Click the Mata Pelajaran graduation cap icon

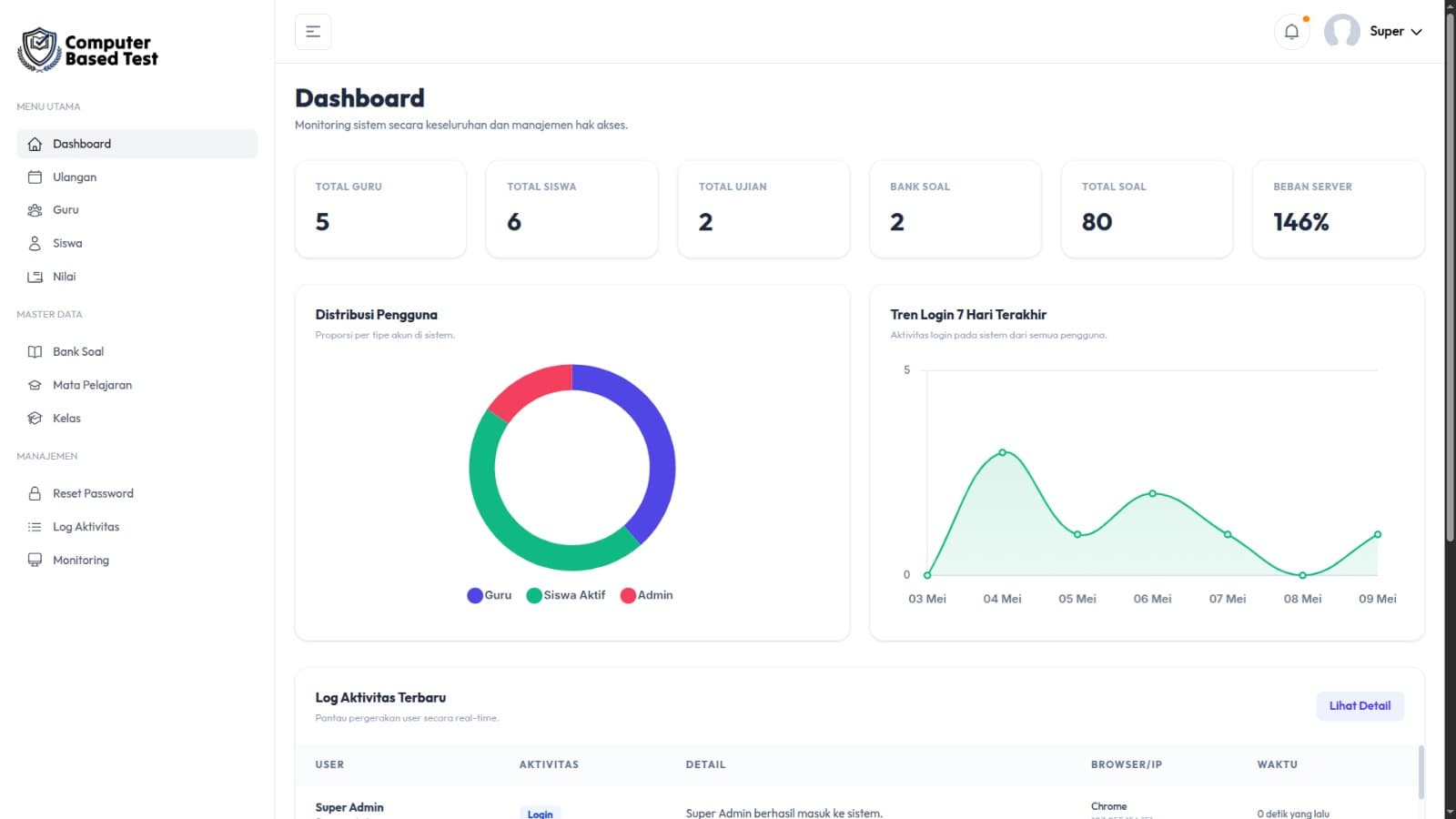click(x=35, y=385)
